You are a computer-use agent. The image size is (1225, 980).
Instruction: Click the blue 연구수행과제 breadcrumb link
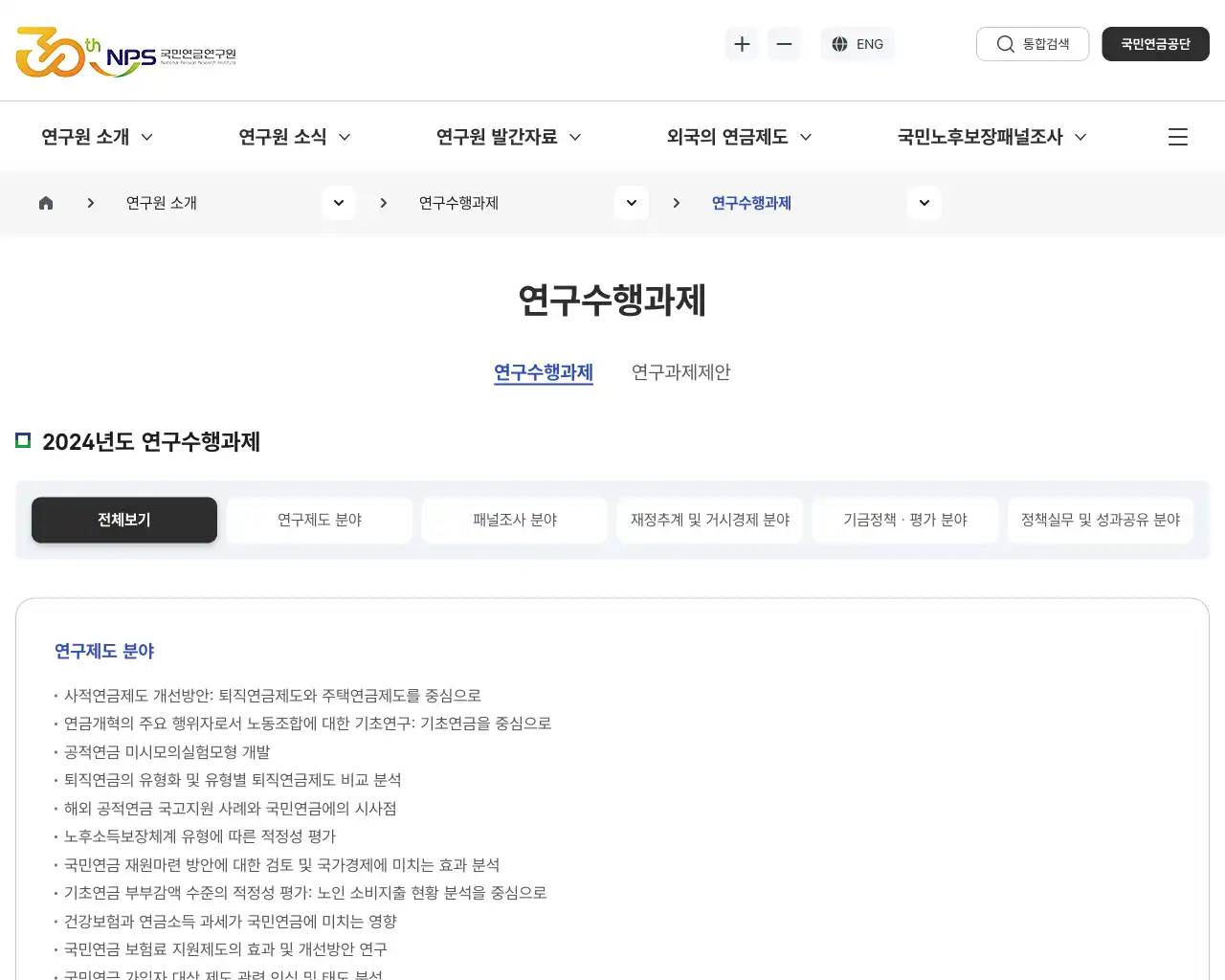click(751, 203)
